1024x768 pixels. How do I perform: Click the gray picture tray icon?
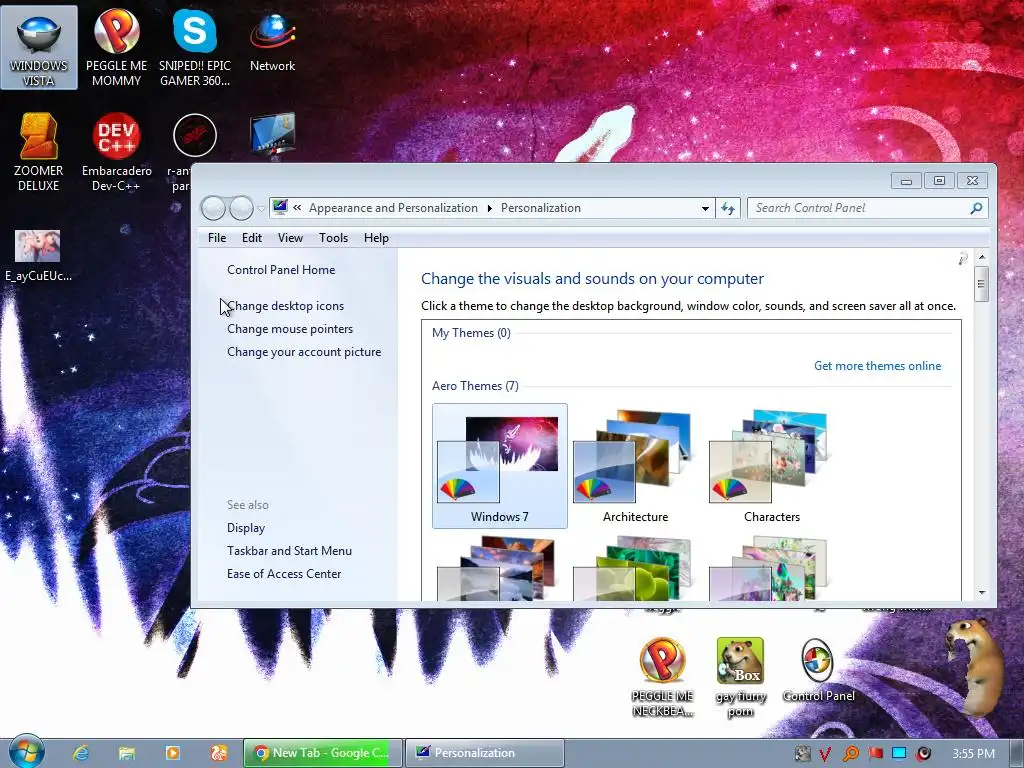click(802, 754)
